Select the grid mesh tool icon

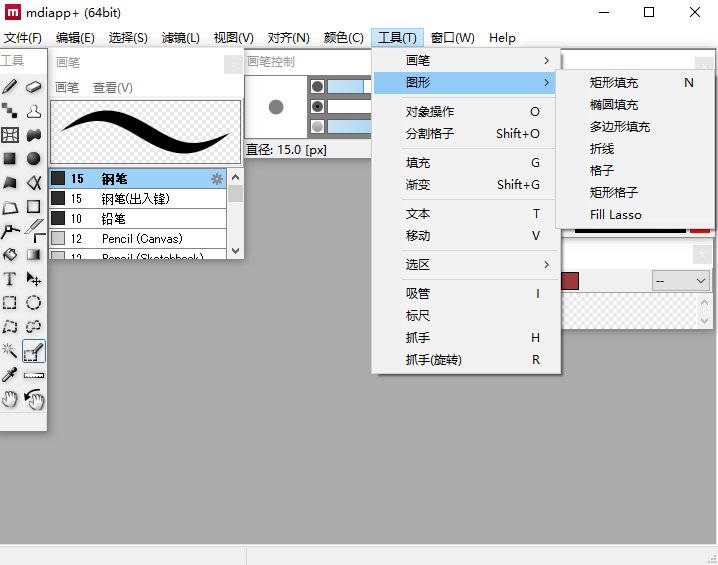(x=10, y=135)
